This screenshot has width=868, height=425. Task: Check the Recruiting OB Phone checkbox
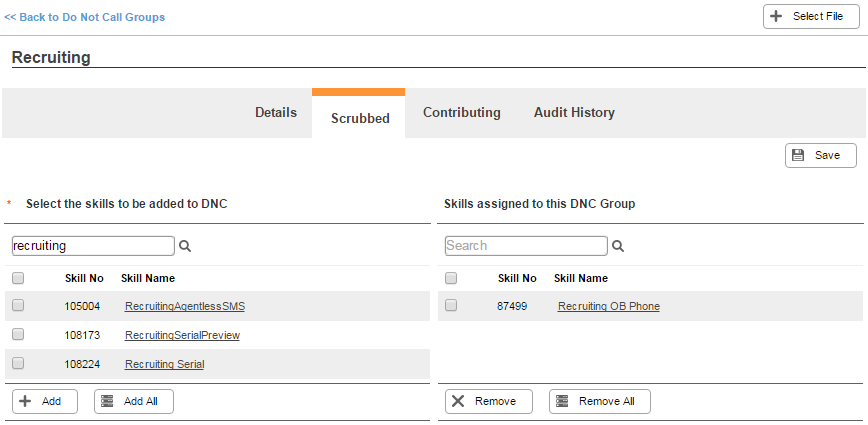coord(451,305)
